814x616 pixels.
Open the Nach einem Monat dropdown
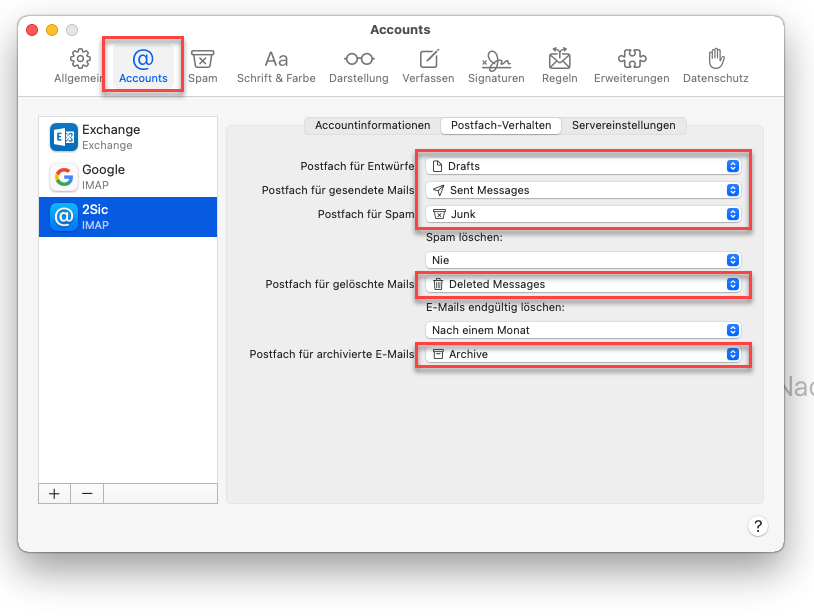(584, 330)
